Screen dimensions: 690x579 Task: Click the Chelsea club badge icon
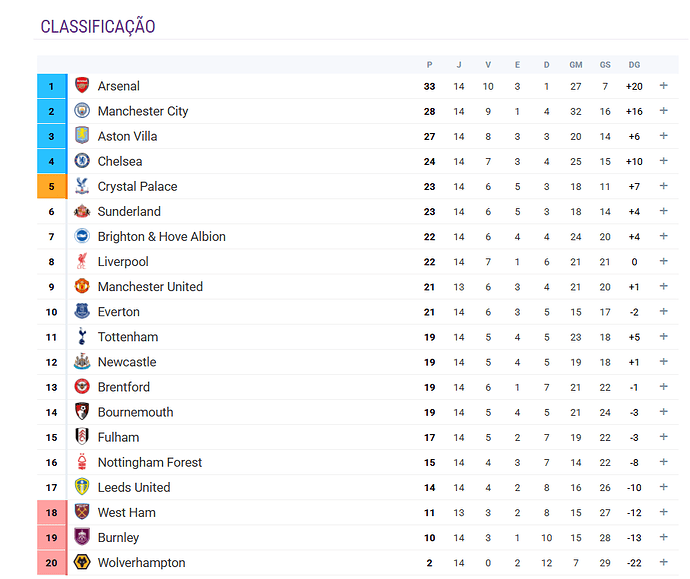click(82, 161)
